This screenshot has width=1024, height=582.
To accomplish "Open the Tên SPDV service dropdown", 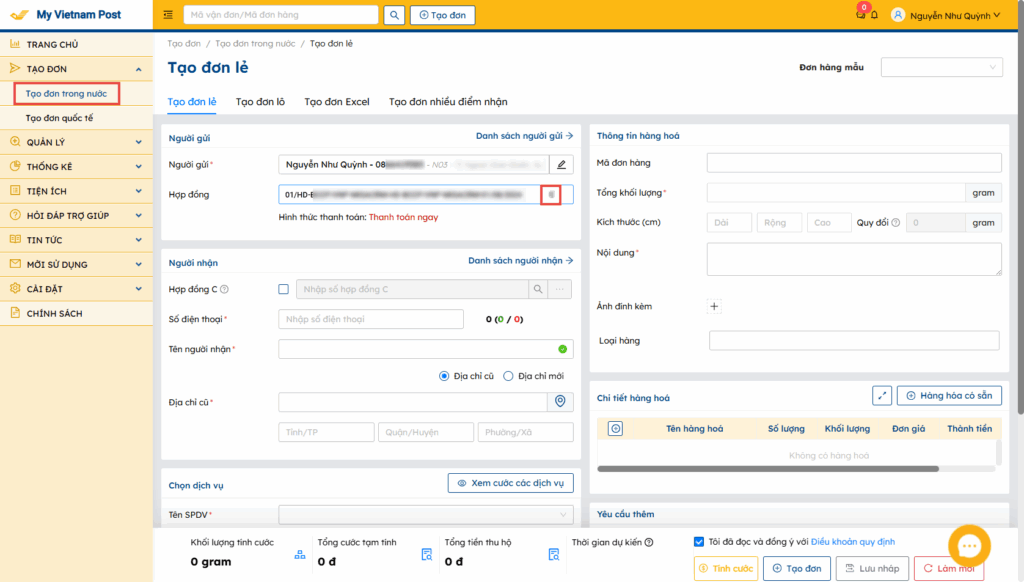I will point(426,514).
